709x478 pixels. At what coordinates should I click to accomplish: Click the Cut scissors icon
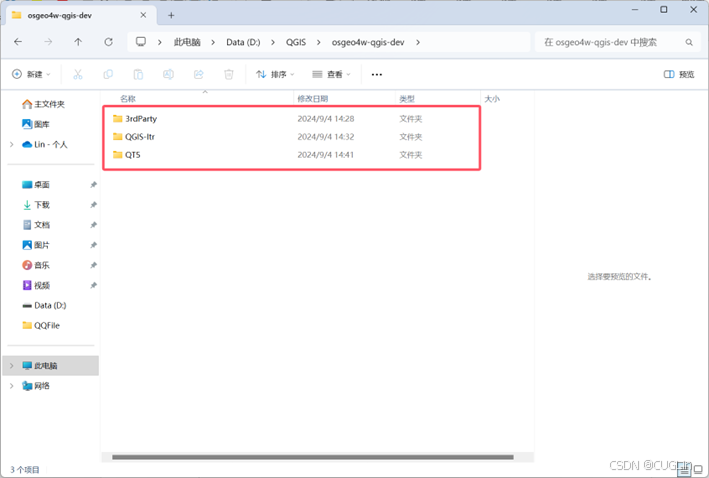tap(78, 74)
